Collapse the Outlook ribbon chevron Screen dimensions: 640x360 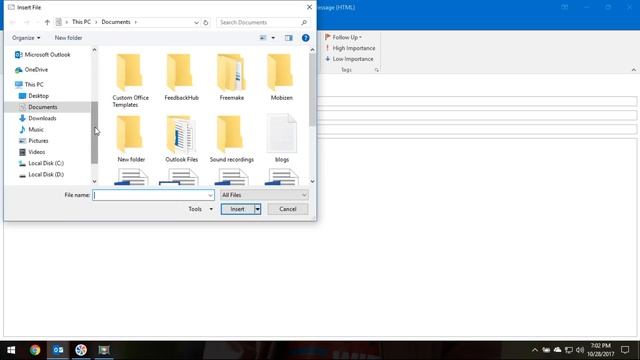(633, 70)
